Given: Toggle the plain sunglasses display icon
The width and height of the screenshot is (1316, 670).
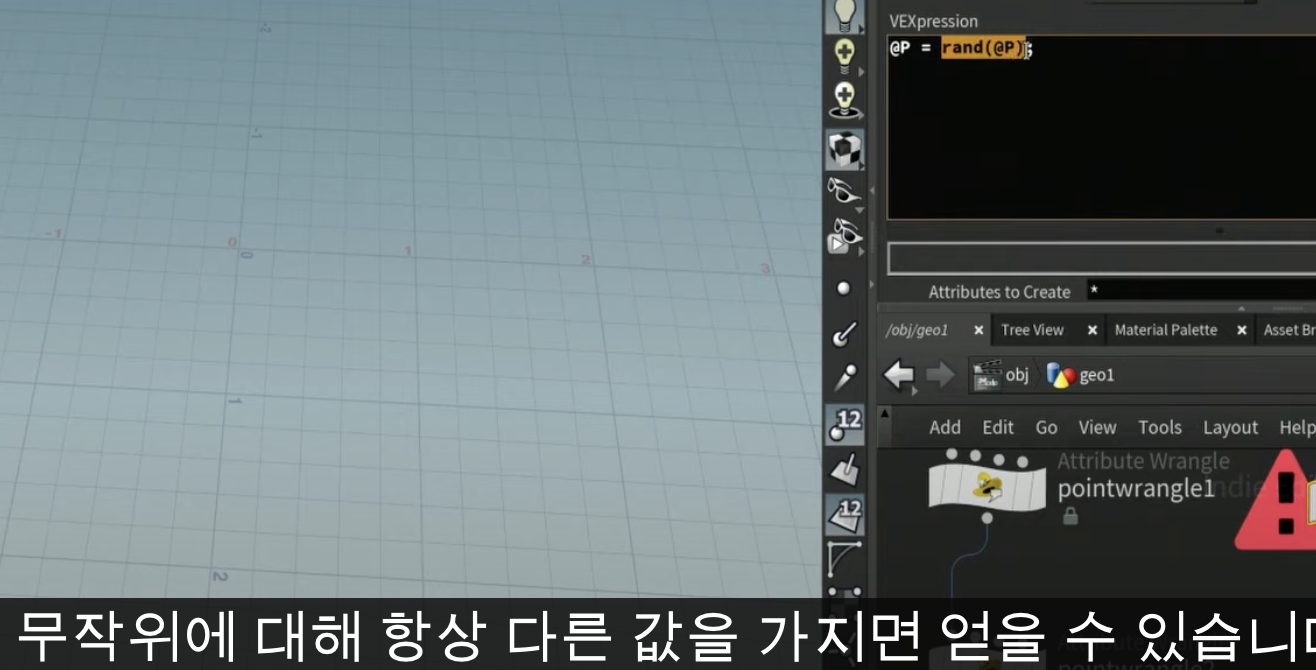Looking at the screenshot, I should [x=845, y=190].
